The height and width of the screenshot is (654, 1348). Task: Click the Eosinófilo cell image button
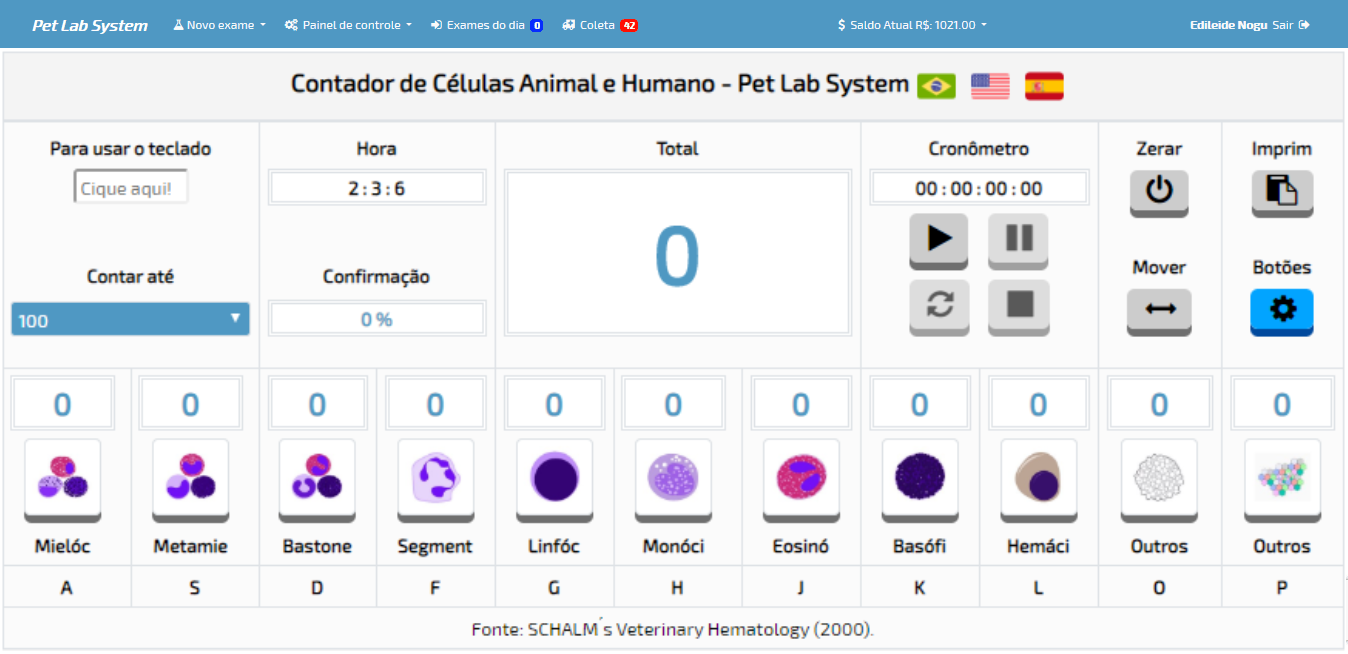800,478
